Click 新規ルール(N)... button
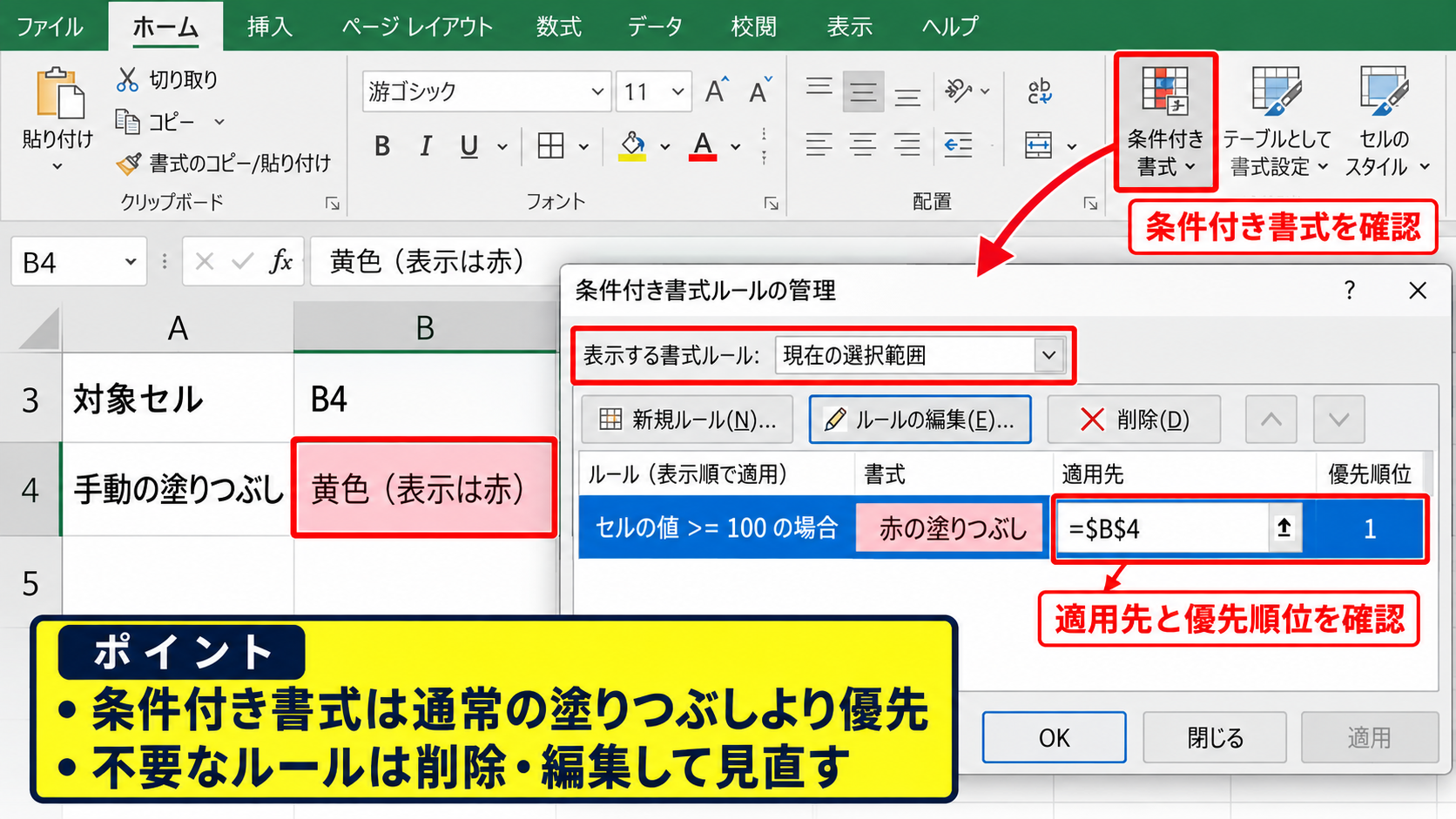The height and width of the screenshot is (819, 1456). click(687, 420)
